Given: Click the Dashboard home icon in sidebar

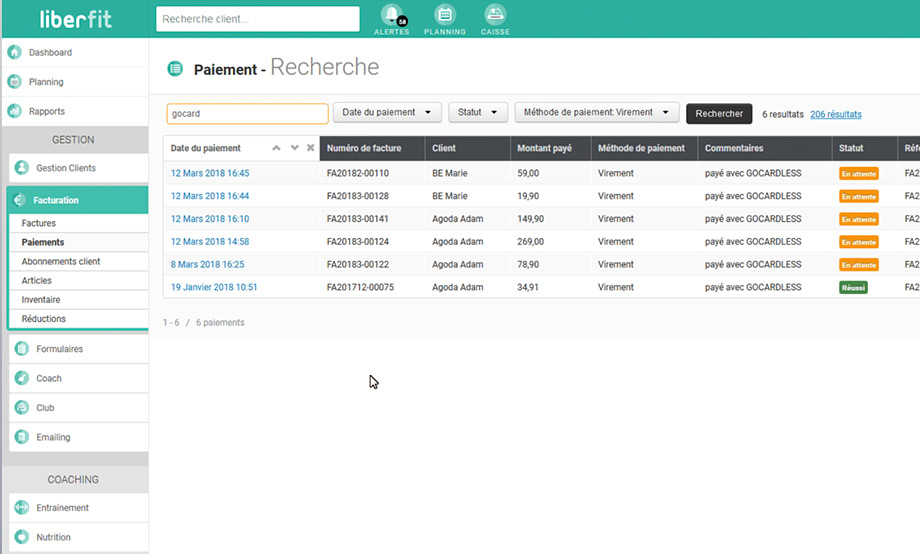Looking at the screenshot, I should (x=15, y=52).
